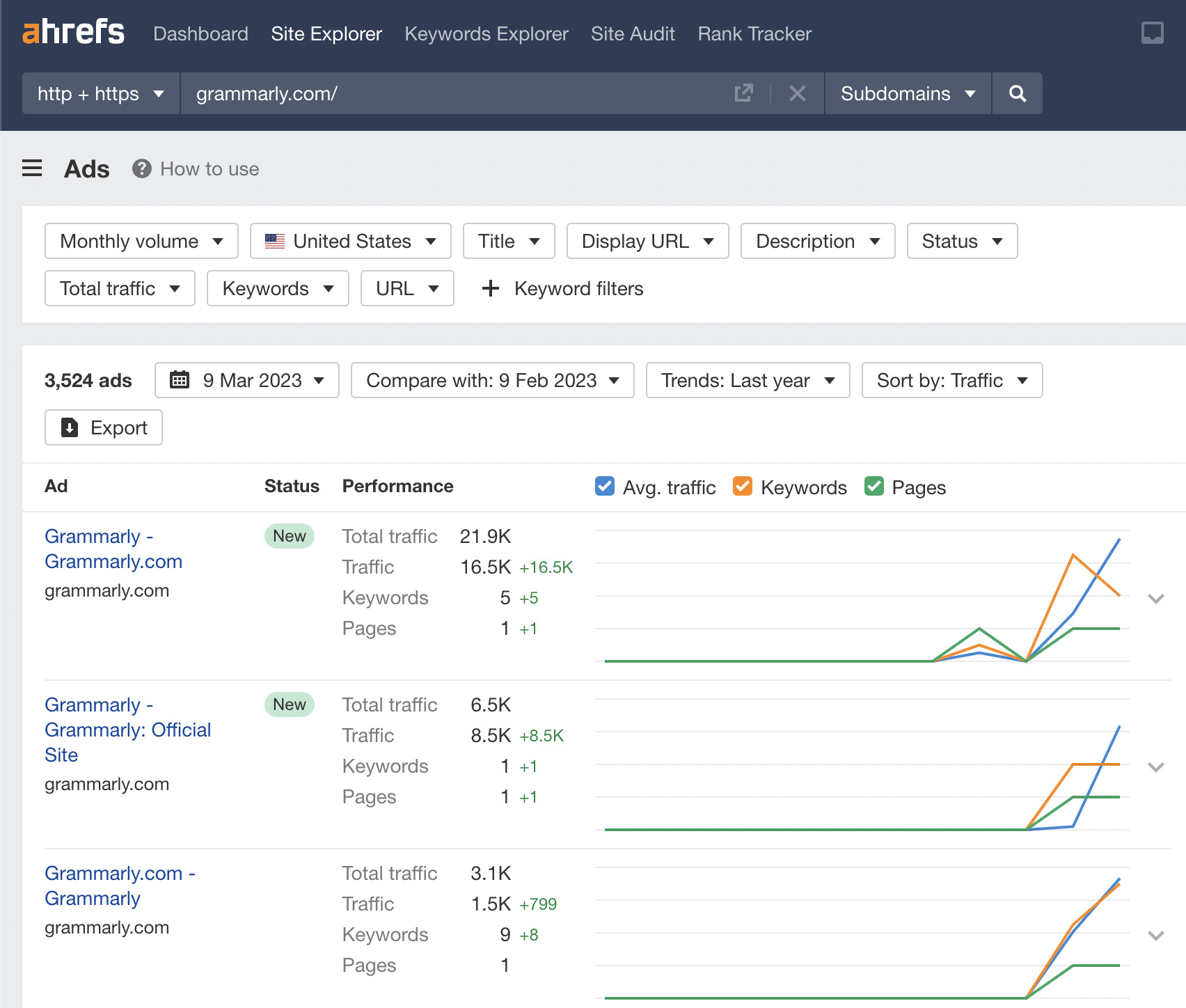Image resolution: width=1186 pixels, height=1008 pixels.
Task: Click the ahrefs logo
Action: tap(74, 32)
